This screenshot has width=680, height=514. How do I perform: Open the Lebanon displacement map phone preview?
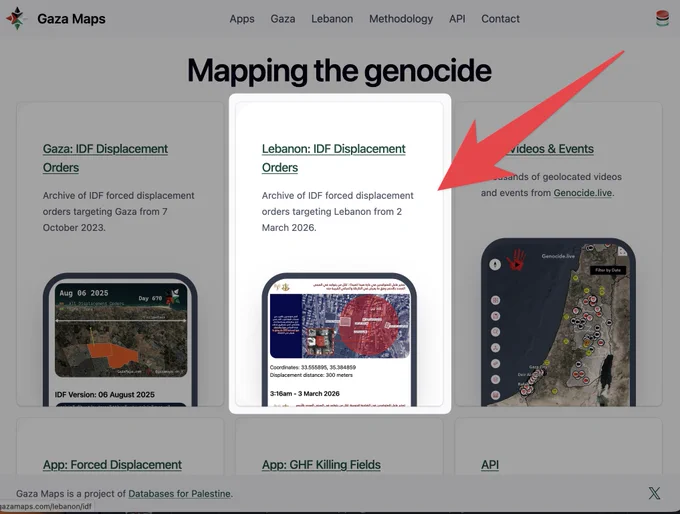click(339, 340)
